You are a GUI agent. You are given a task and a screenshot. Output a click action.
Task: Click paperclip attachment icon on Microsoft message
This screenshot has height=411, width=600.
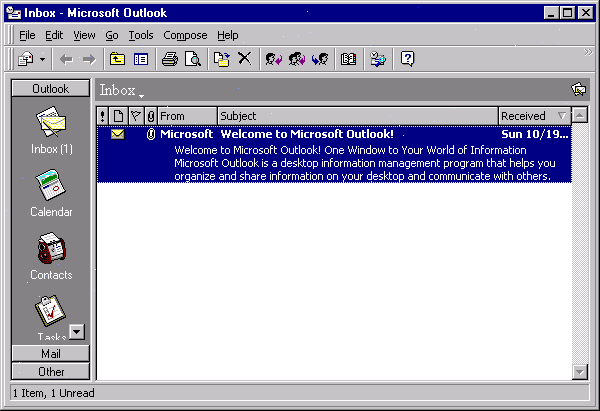coord(151,134)
